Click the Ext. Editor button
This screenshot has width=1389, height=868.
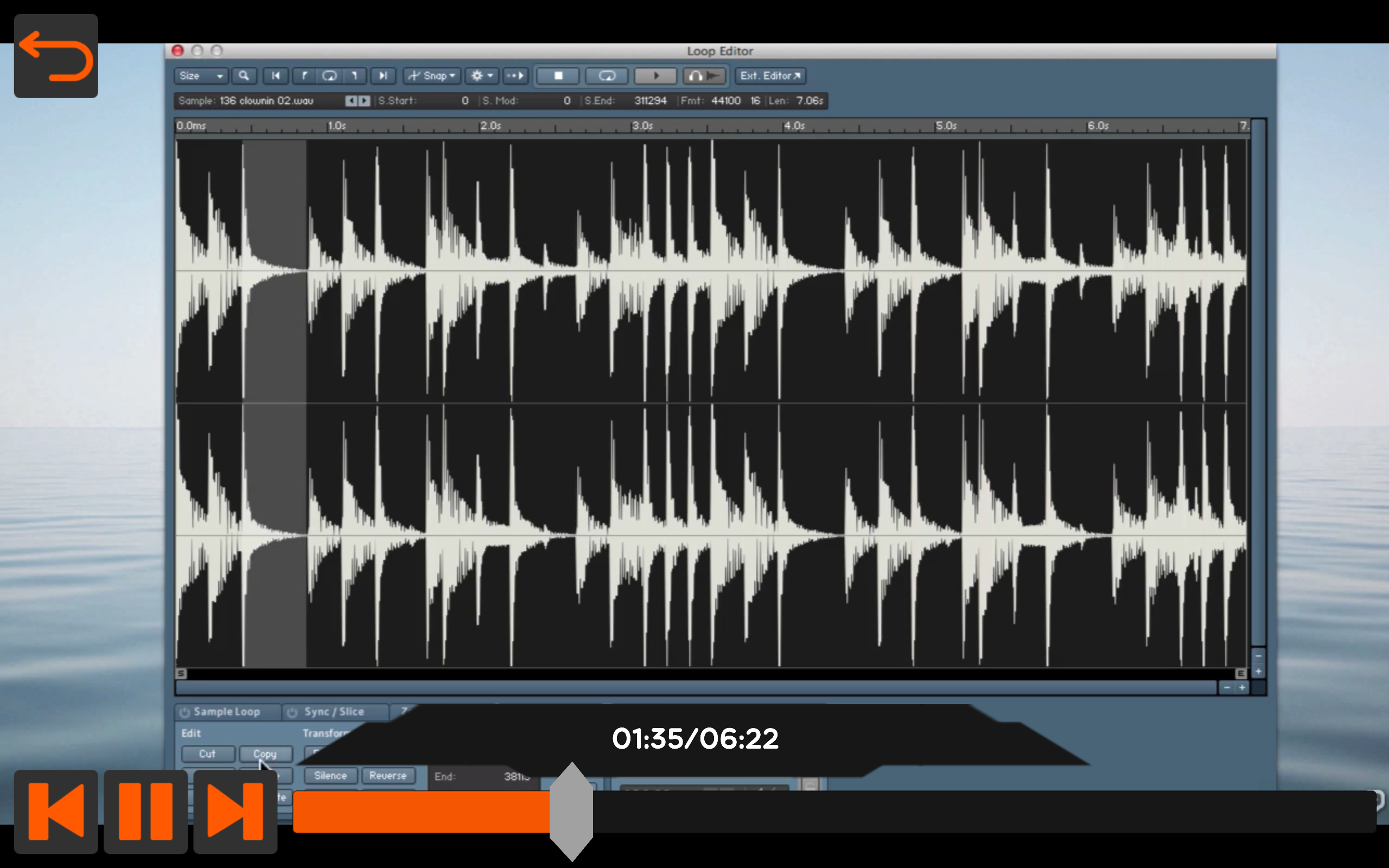[x=769, y=76]
